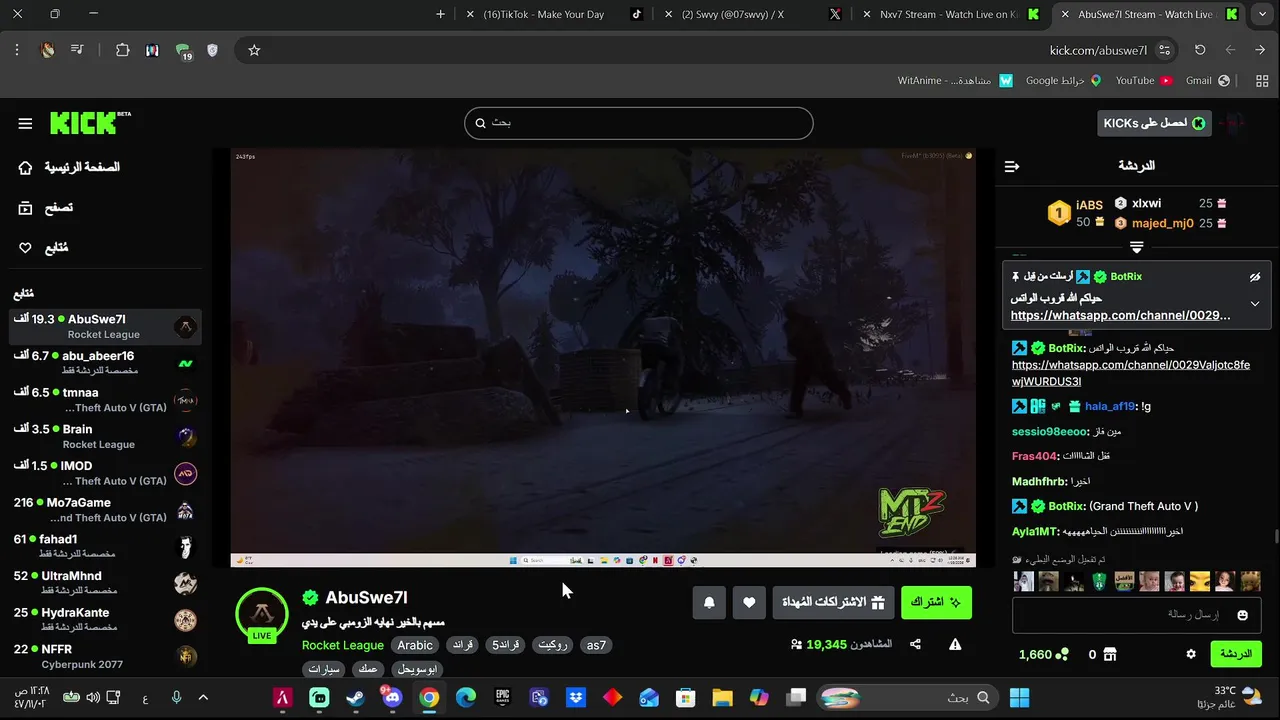Click the Kick search box

coord(638,123)
